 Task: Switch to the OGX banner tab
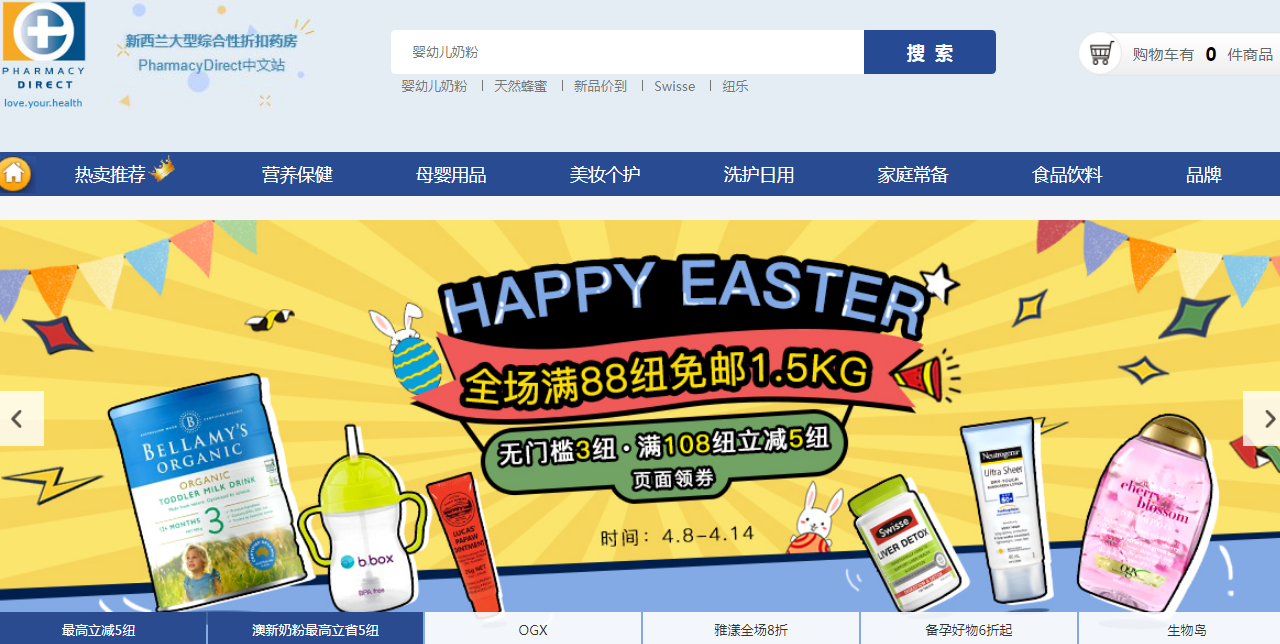tap(533, 630)
